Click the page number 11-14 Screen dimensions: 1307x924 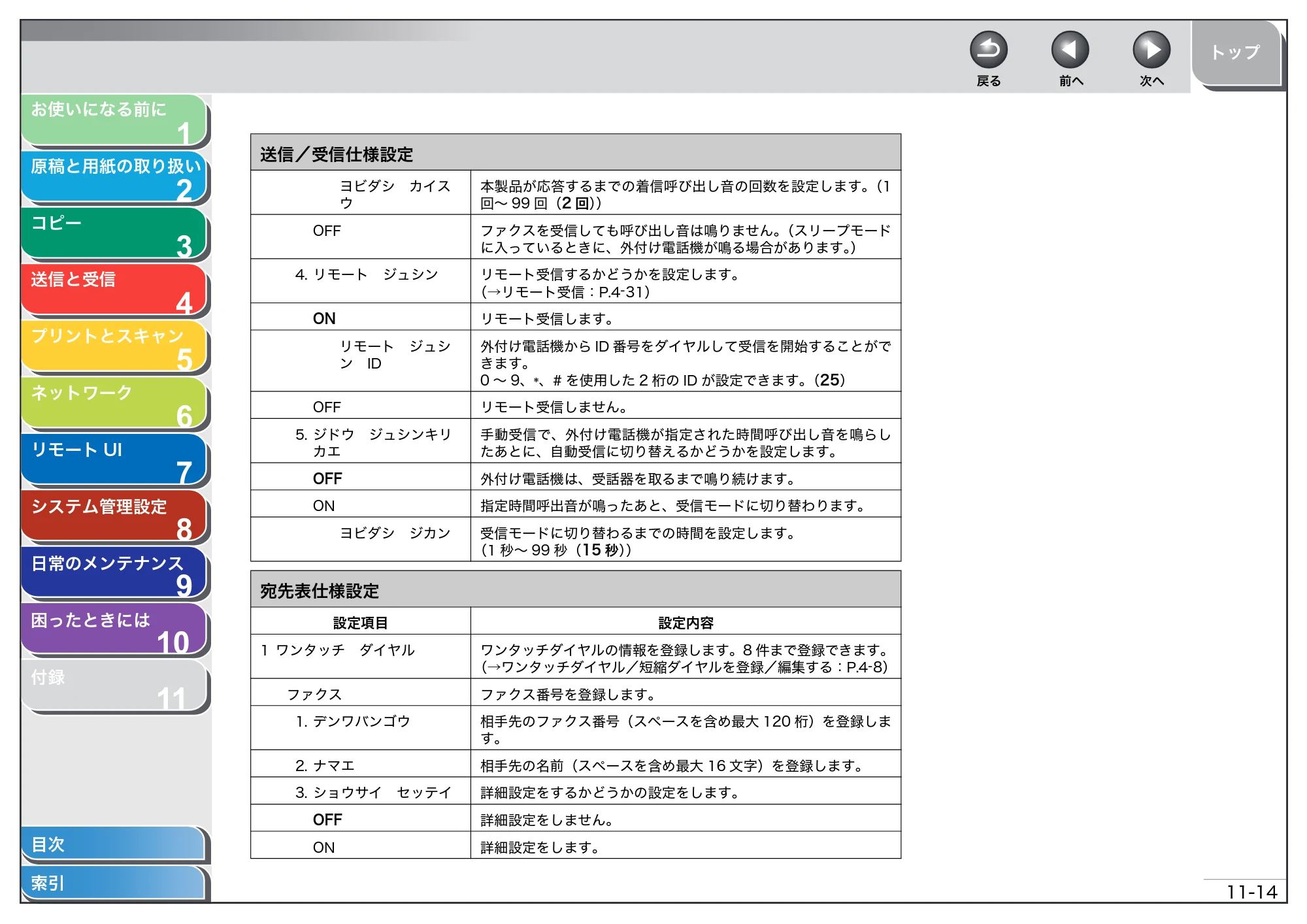pyautogui.click(x=1251, y=892)
